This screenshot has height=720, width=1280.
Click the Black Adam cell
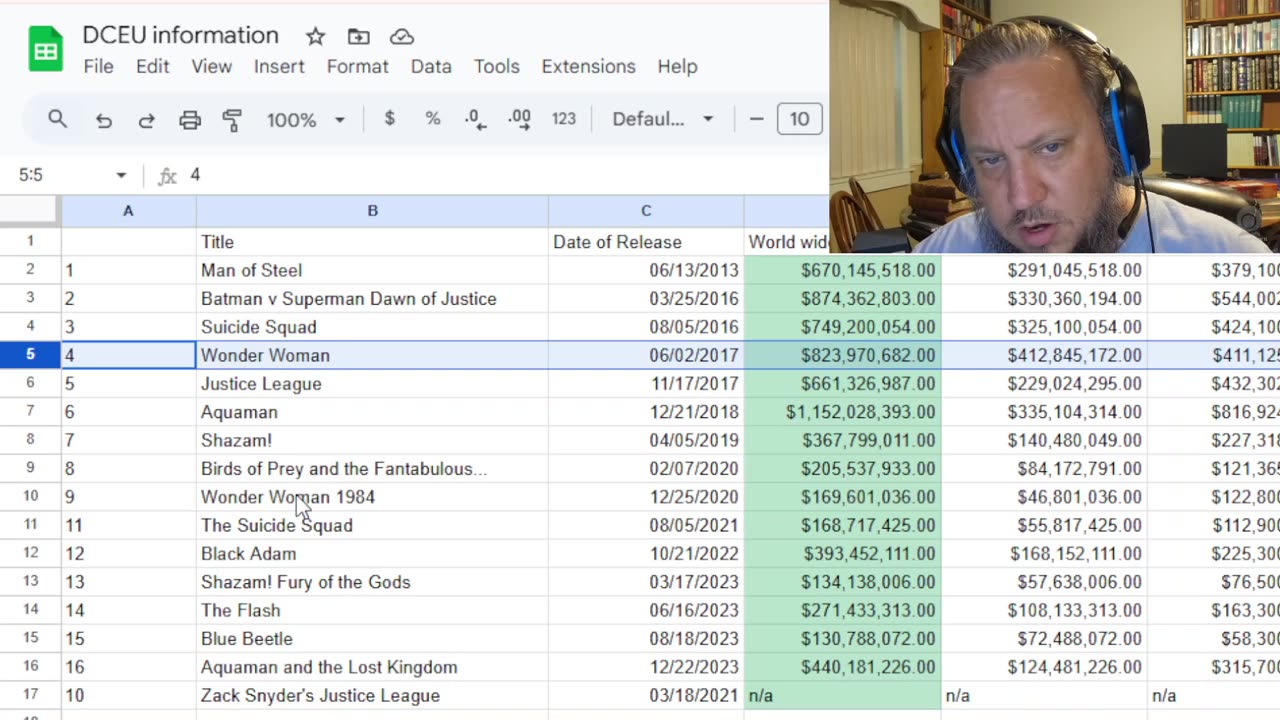(372, 554)
